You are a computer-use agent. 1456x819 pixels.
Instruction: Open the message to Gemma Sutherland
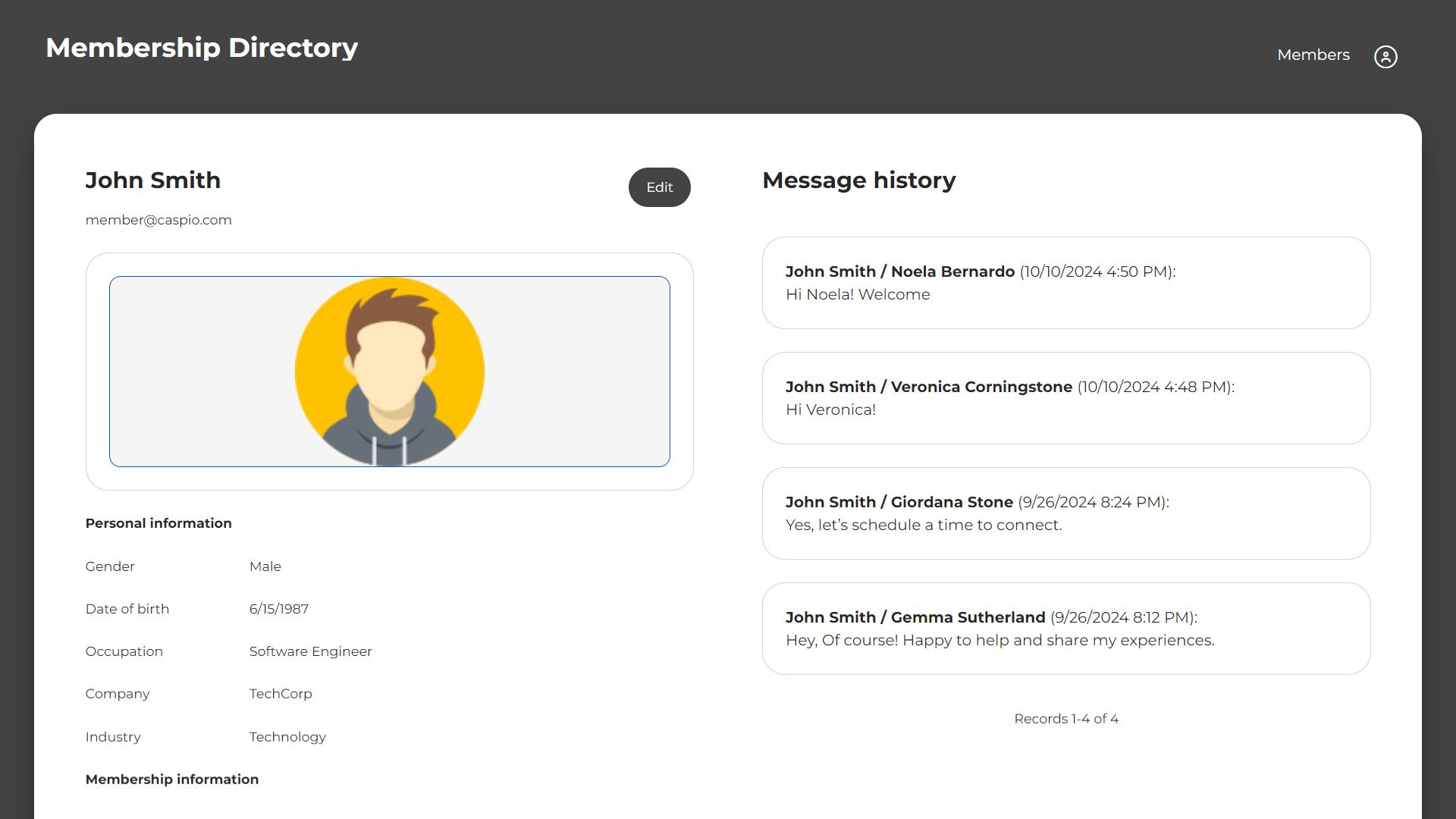click(x=1066, y=629)
